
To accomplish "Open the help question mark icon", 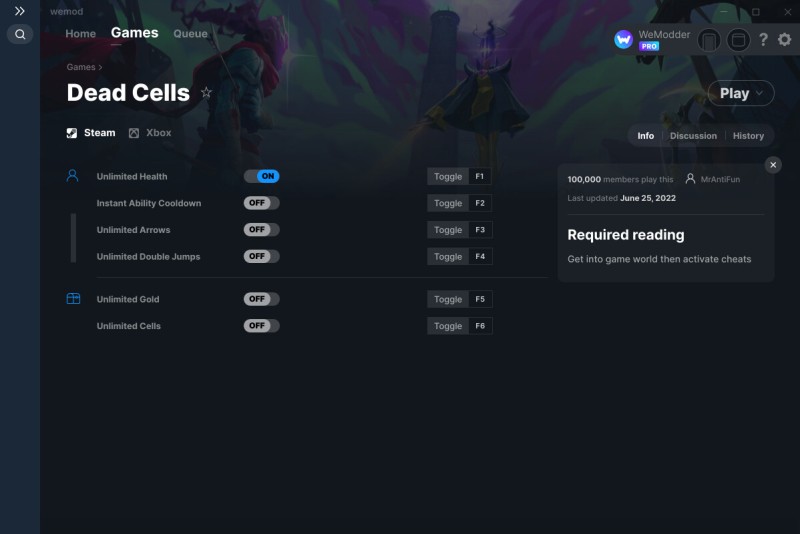I will click(x=763, y=39).
